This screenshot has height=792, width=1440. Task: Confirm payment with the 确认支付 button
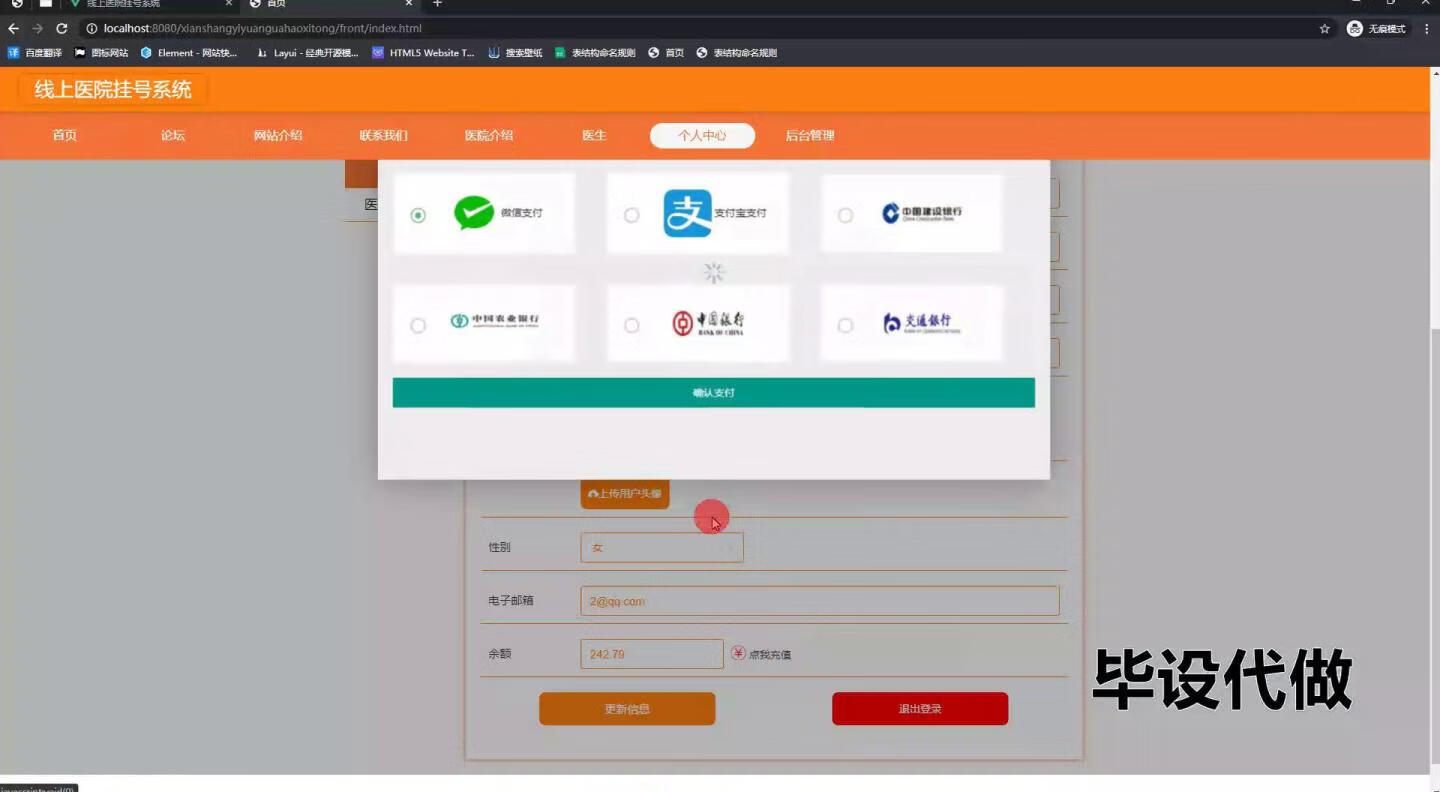click(x=713, y=393)
